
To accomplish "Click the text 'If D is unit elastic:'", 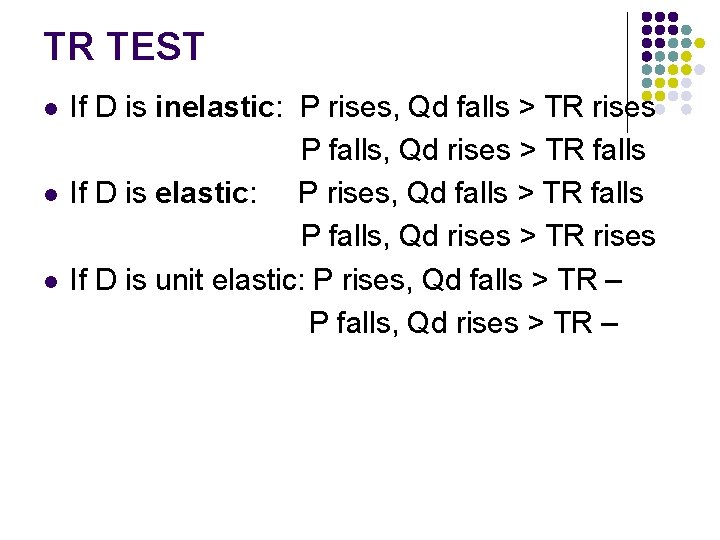I will tap(187, 280).
